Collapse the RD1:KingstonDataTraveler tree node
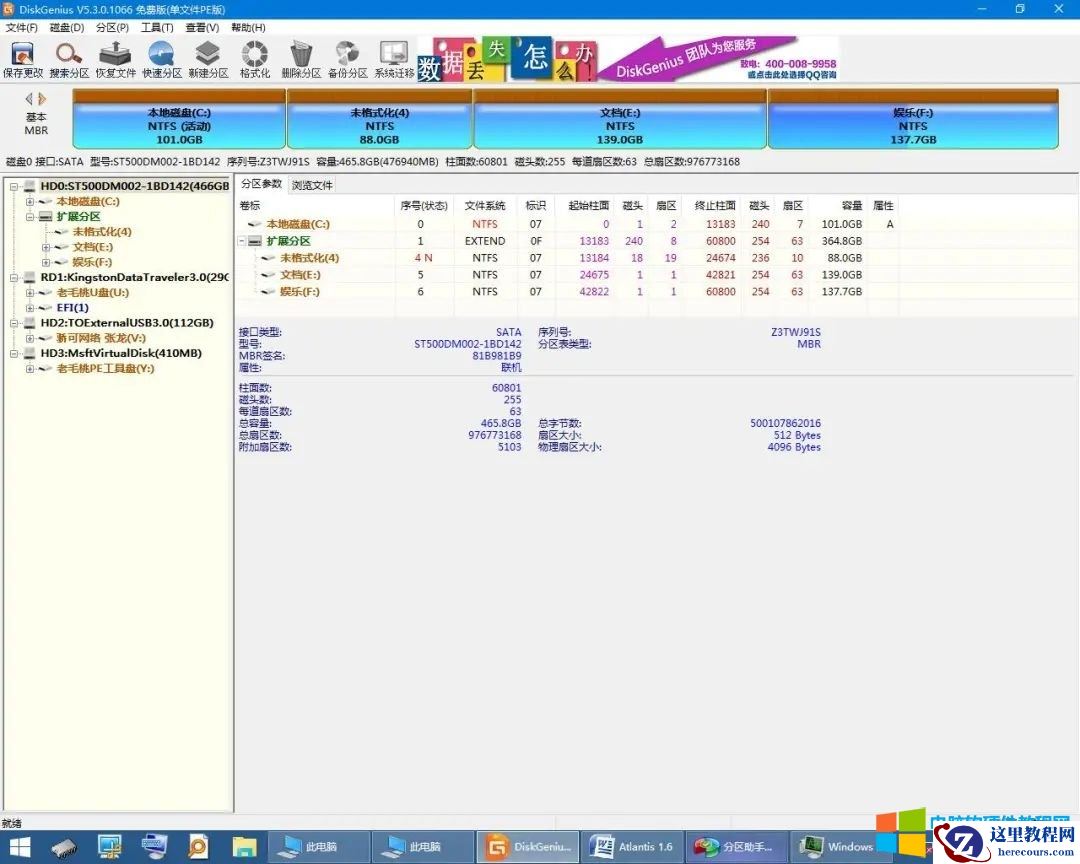The image size is (1080, 864). click(14, 278)
